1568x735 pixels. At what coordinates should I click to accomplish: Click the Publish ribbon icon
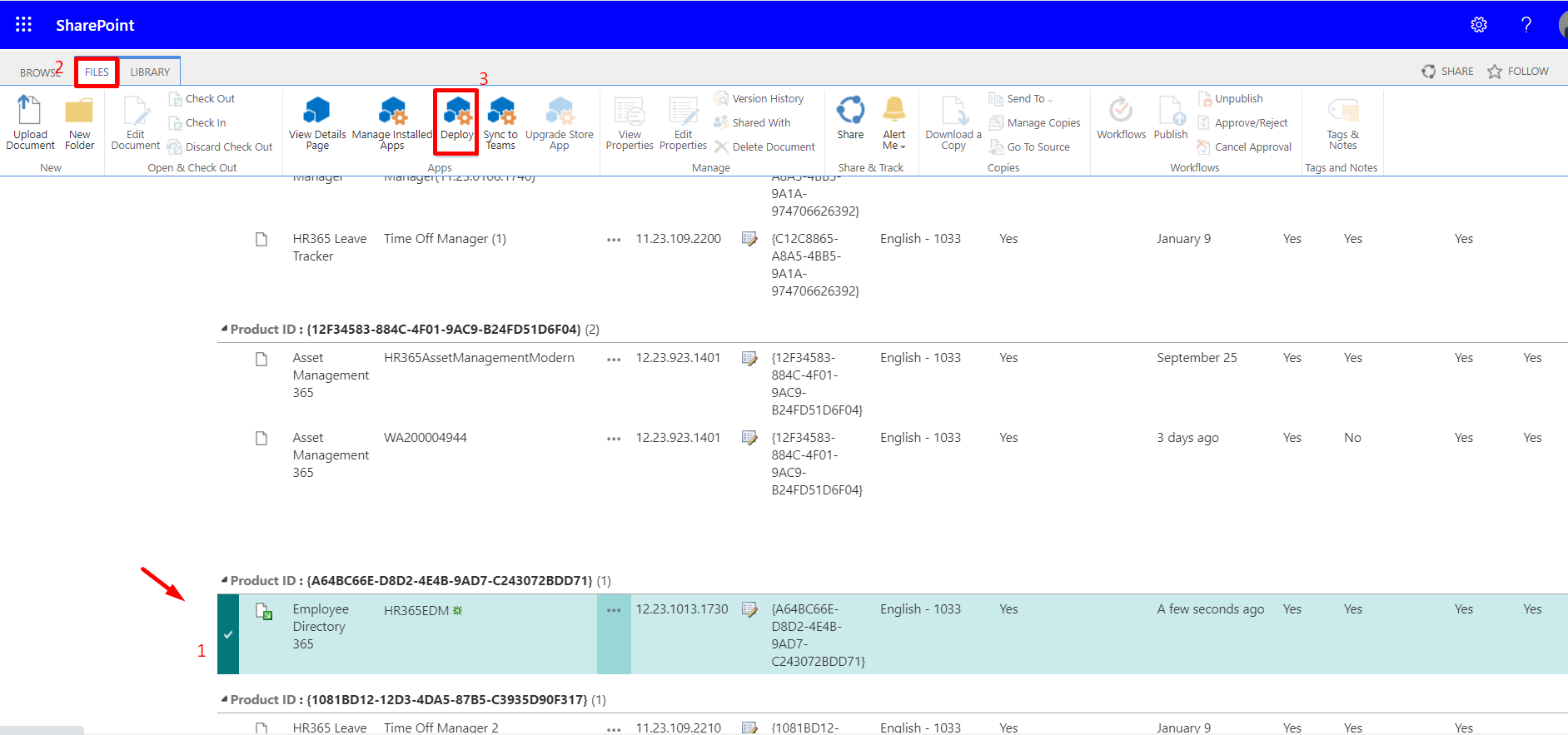point(1171,117)
